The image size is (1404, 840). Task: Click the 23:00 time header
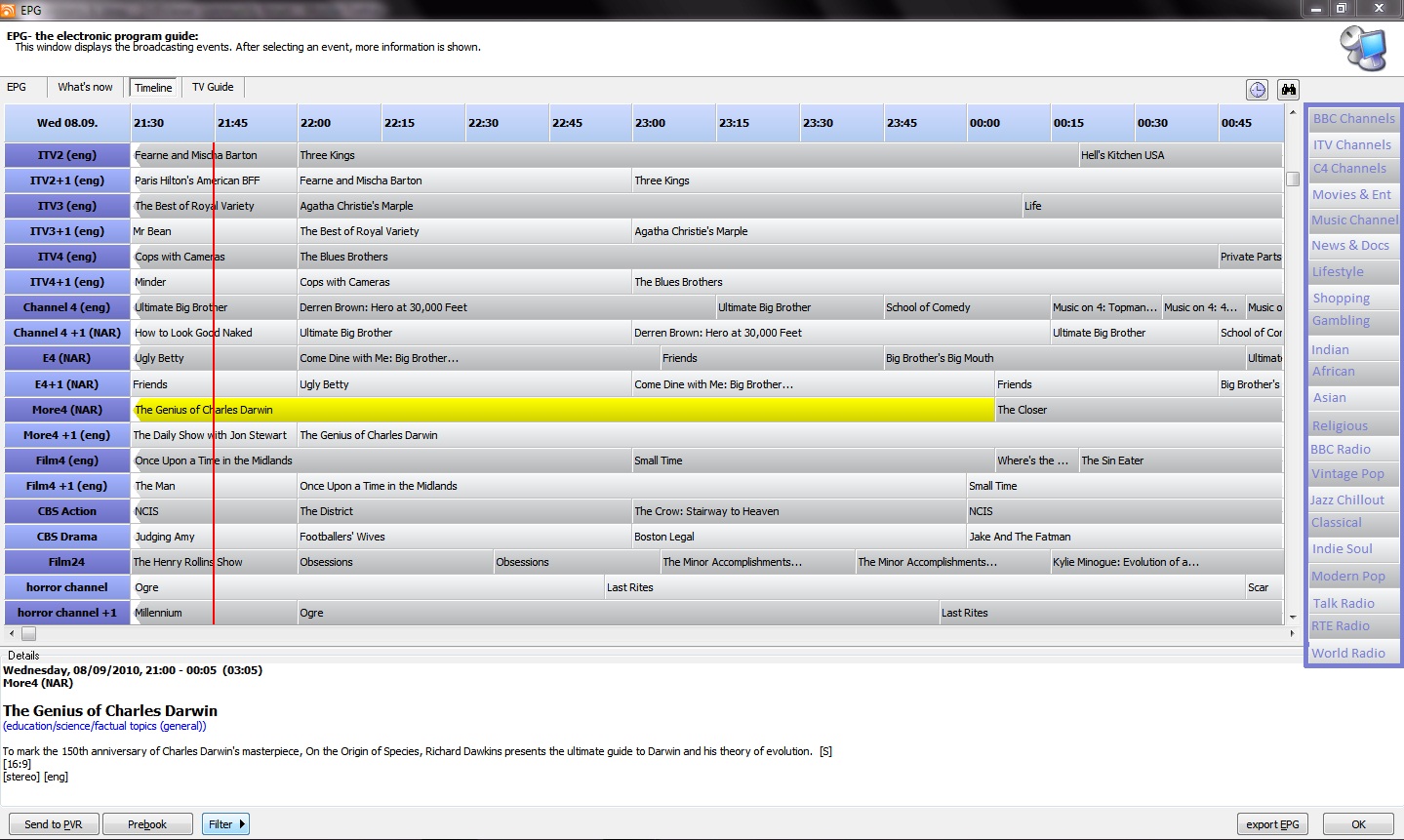[673, 123]
